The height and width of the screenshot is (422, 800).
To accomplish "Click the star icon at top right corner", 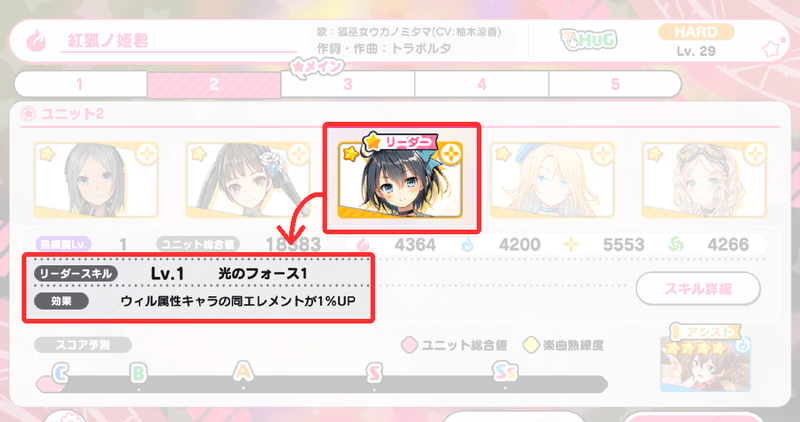I will 773,47.
